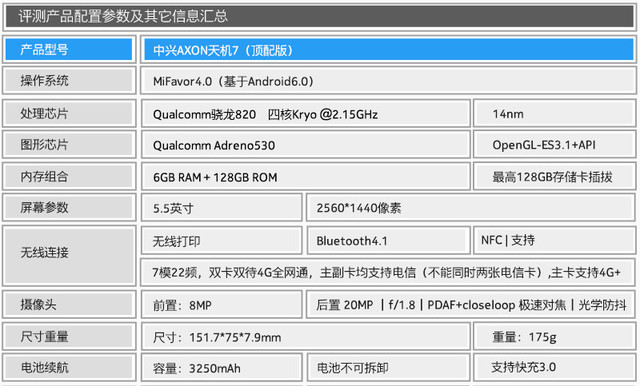Screen dimensions: 640x386
Task: Click the 产品型号 blue header cell
Action: click(69, 49)
